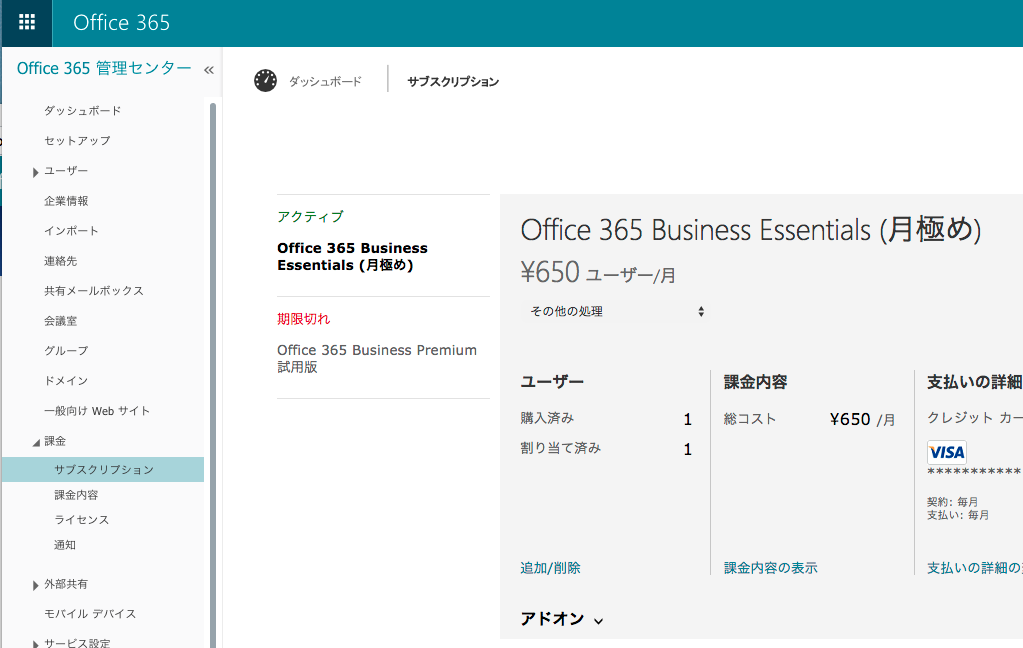The height and width of the screenshot is (648, 1023).
Task: Click the ¥650 /月 total cost value
Action: (x=863, y=419)
